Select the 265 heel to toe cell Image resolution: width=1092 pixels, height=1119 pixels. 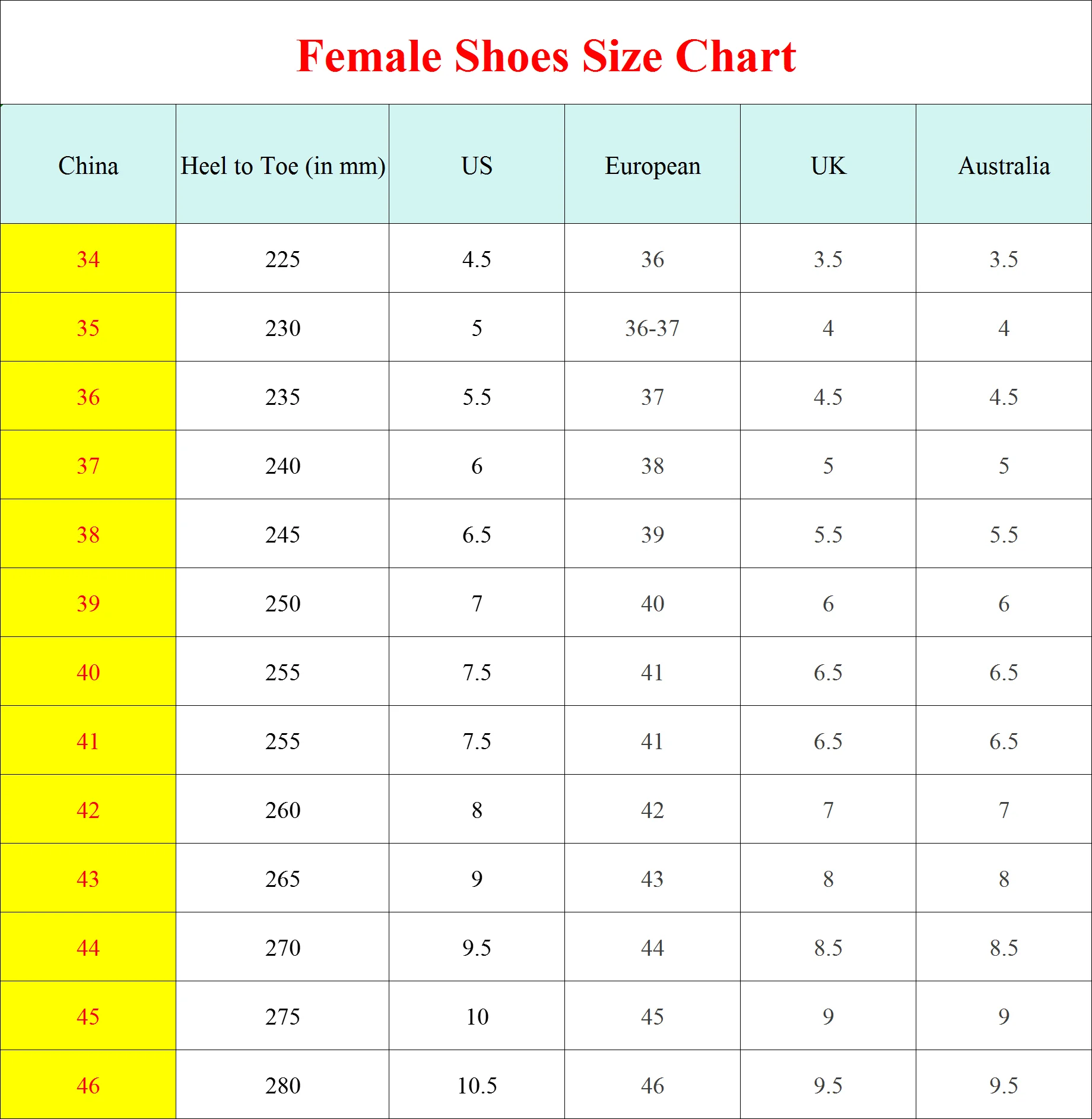[x=282, y=879]
